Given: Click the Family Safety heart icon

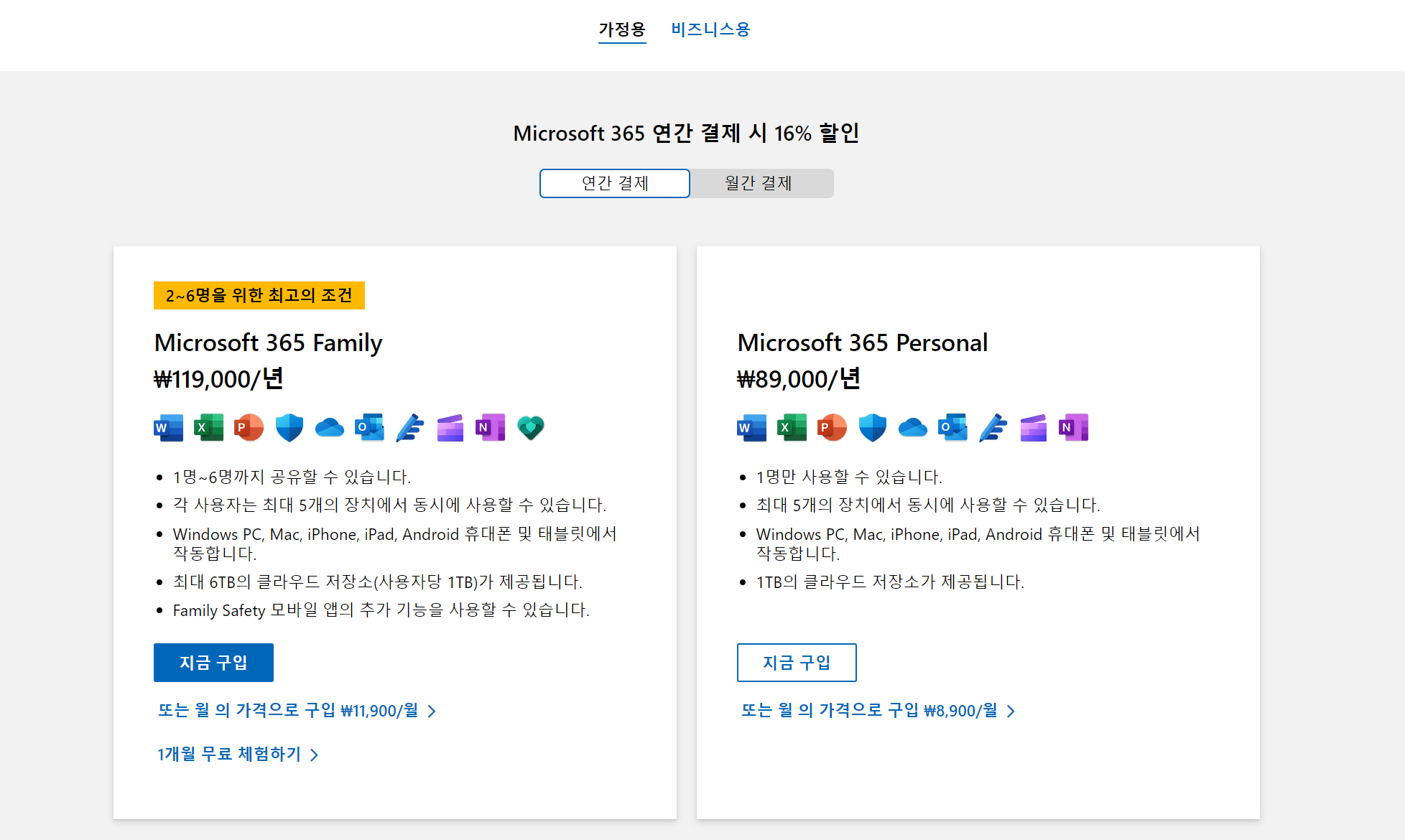Looking at the screenshot, I should coord(531,428).
